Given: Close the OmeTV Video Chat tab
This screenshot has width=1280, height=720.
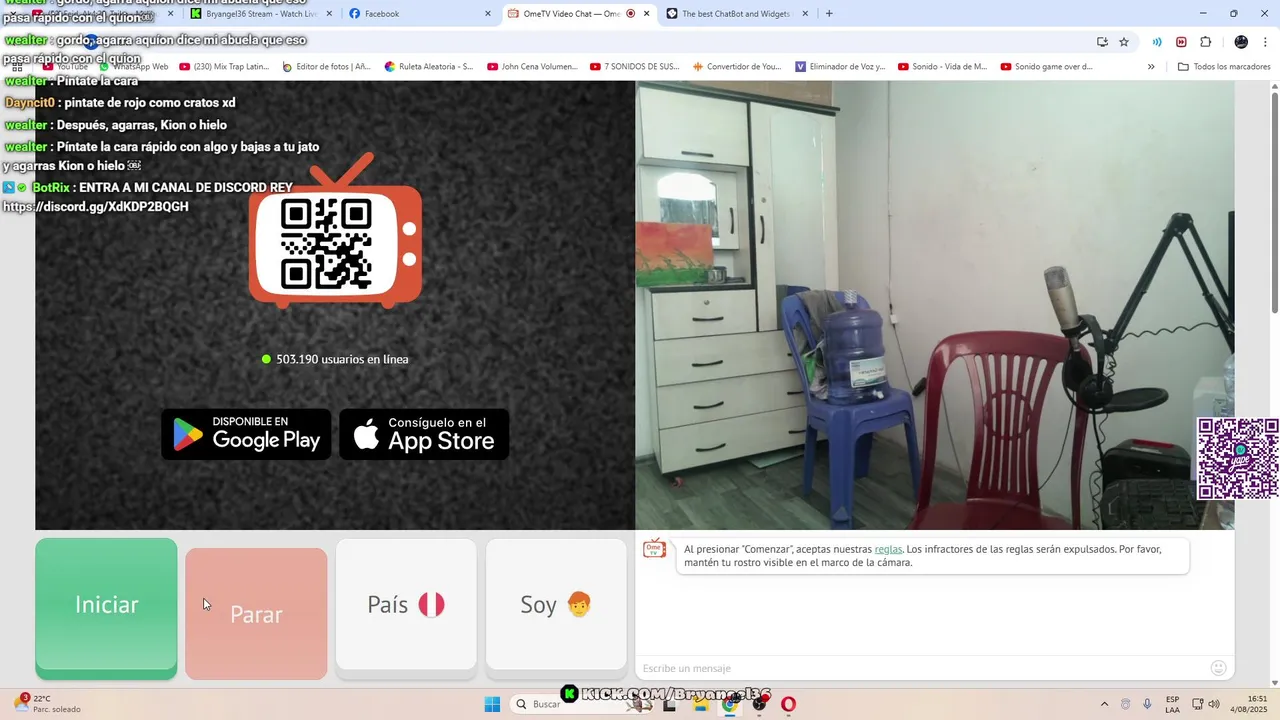Looking at the screenshot, I should (647, 14).
